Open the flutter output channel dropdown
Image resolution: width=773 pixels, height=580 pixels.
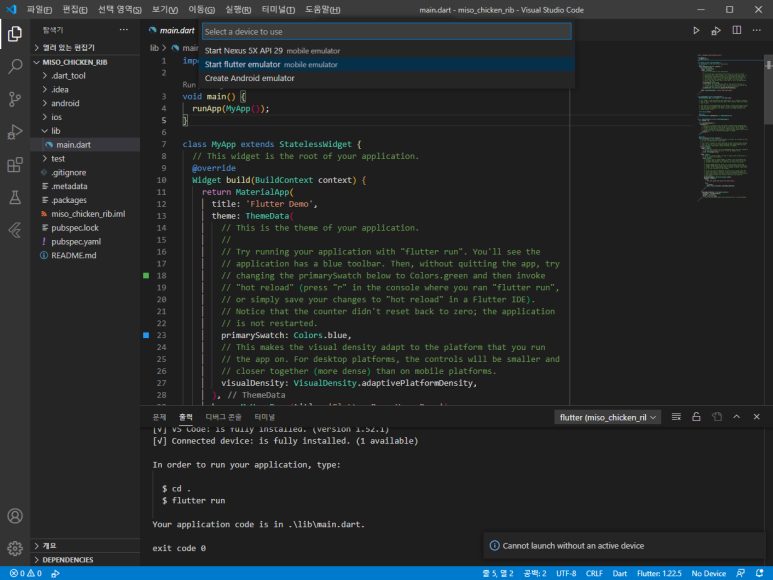[x=607, y=417]
